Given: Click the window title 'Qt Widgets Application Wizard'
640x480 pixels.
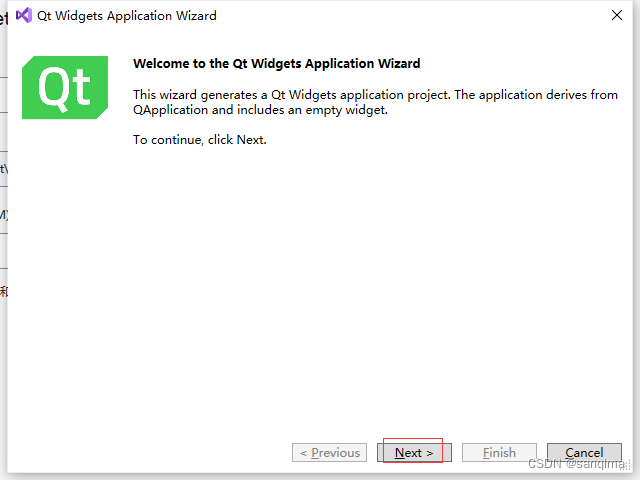Looking at the screenshot, I should (x=127, y=16).
